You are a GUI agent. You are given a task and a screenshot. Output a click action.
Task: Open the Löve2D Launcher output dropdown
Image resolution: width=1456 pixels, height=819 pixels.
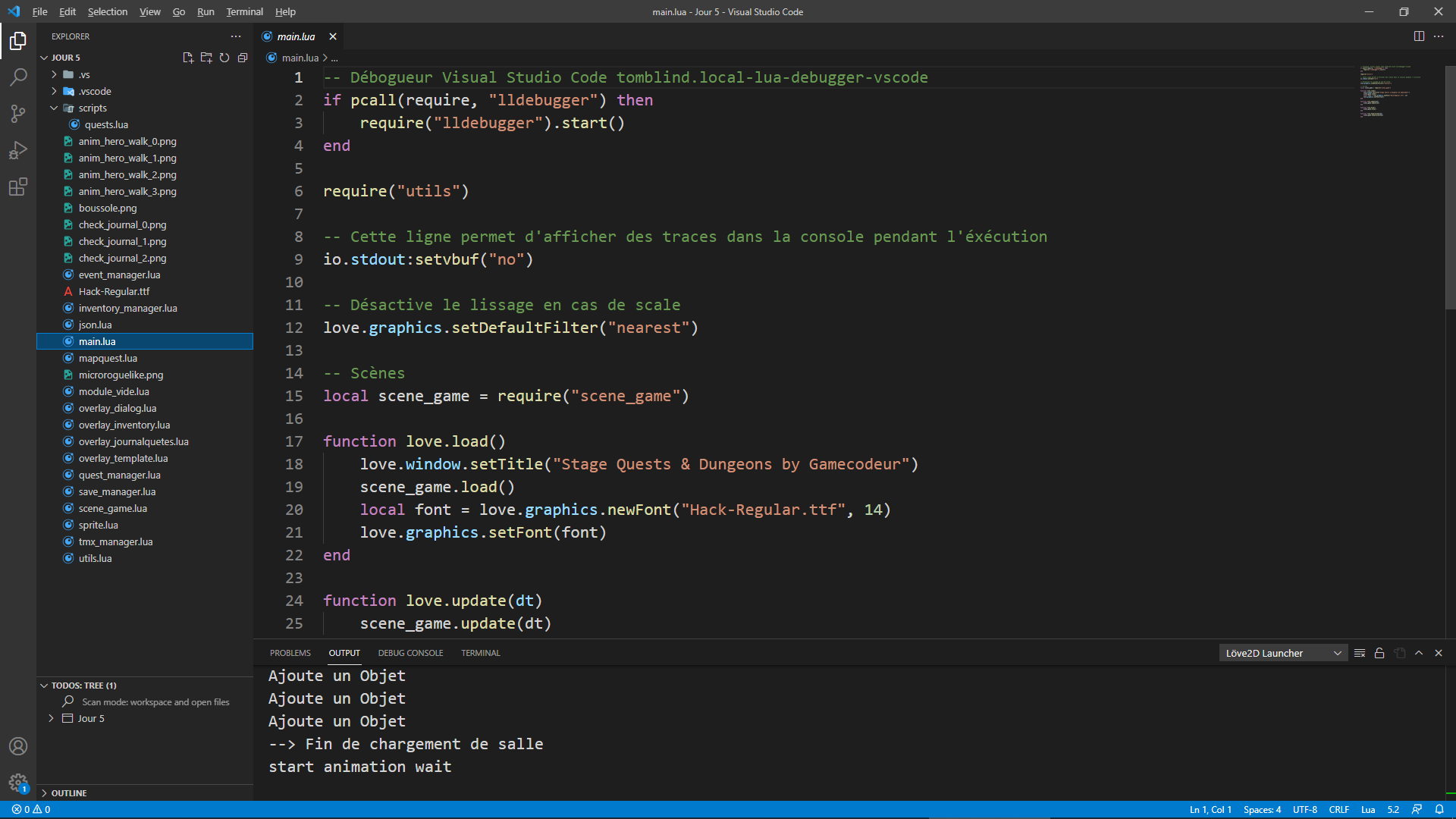click(1283, 653)
